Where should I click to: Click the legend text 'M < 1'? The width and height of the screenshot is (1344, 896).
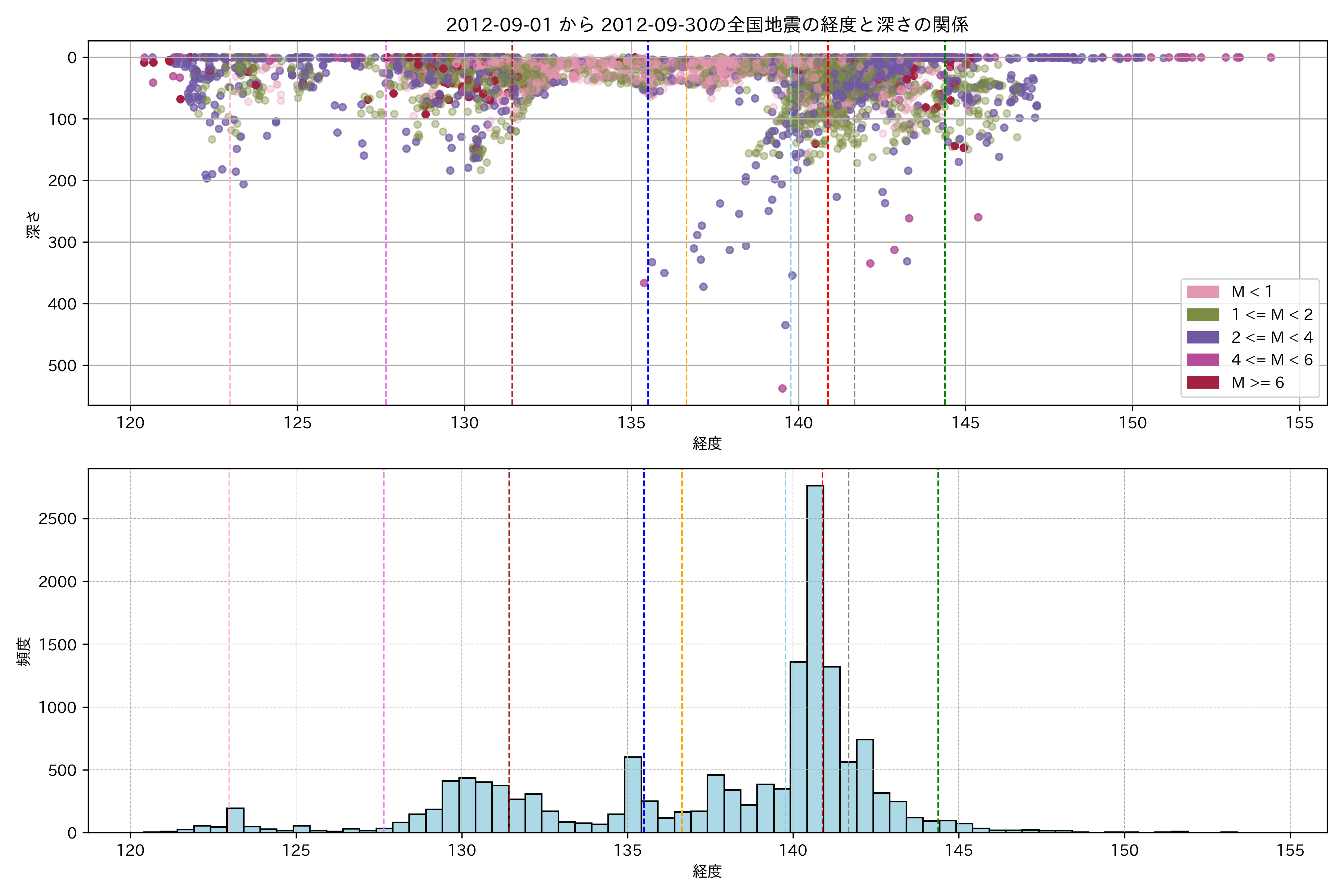(x=1251, y=292)
